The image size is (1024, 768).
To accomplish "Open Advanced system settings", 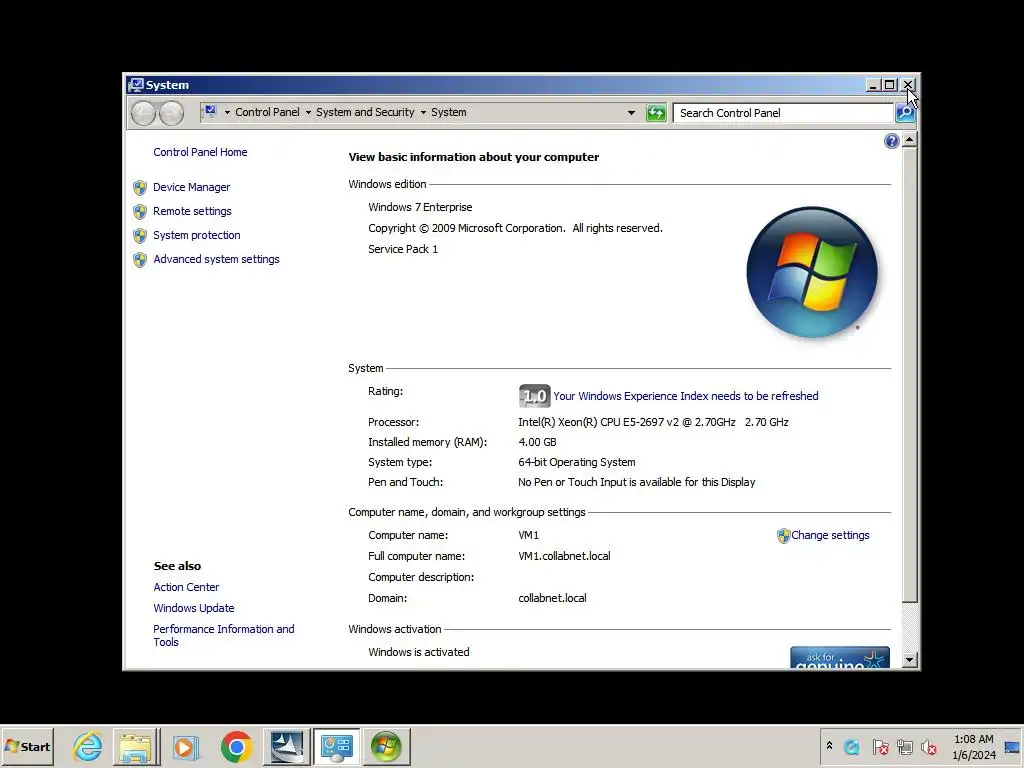I will coord(216,259).
